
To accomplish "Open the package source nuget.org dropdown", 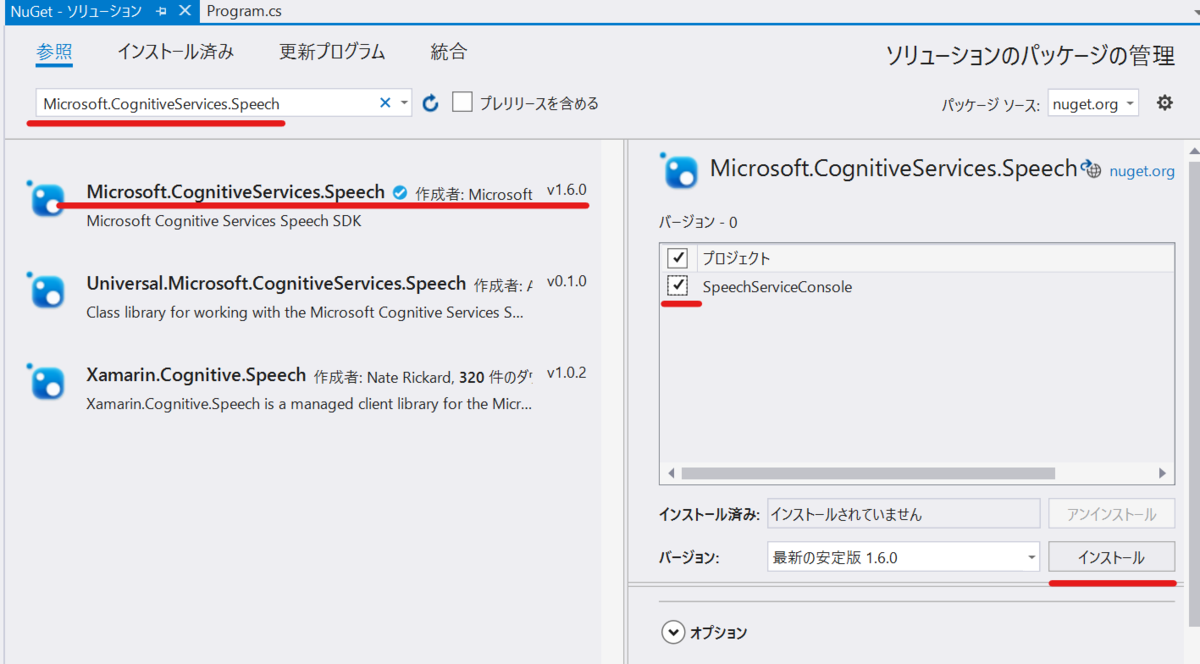I will coord(1093,103).
